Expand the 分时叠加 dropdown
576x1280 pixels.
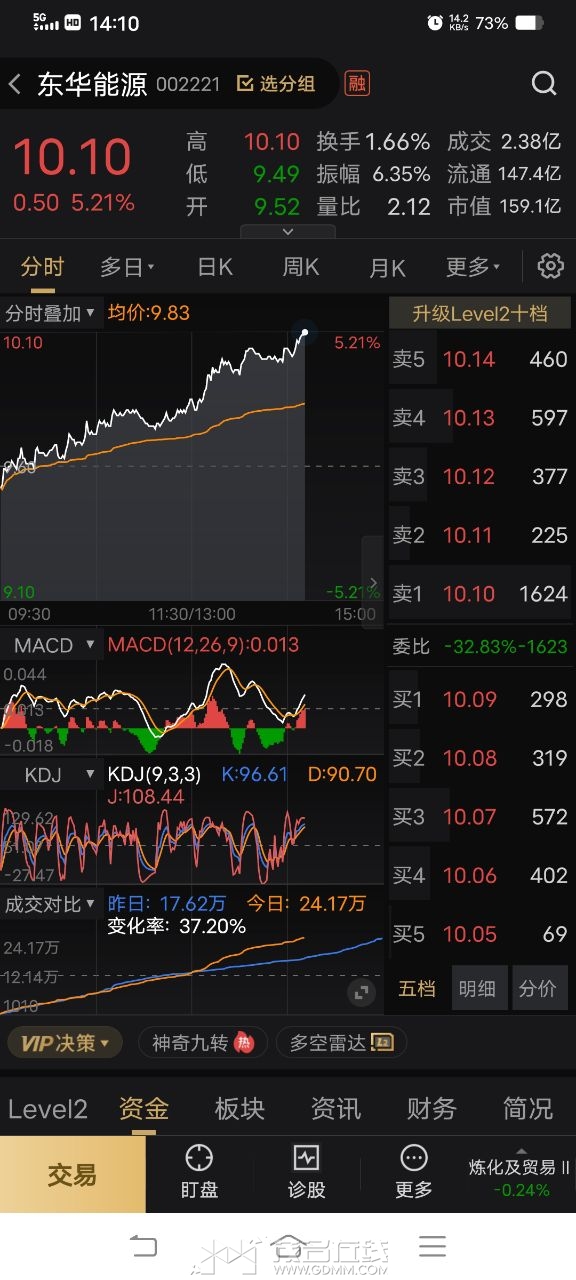click(50, 313)
